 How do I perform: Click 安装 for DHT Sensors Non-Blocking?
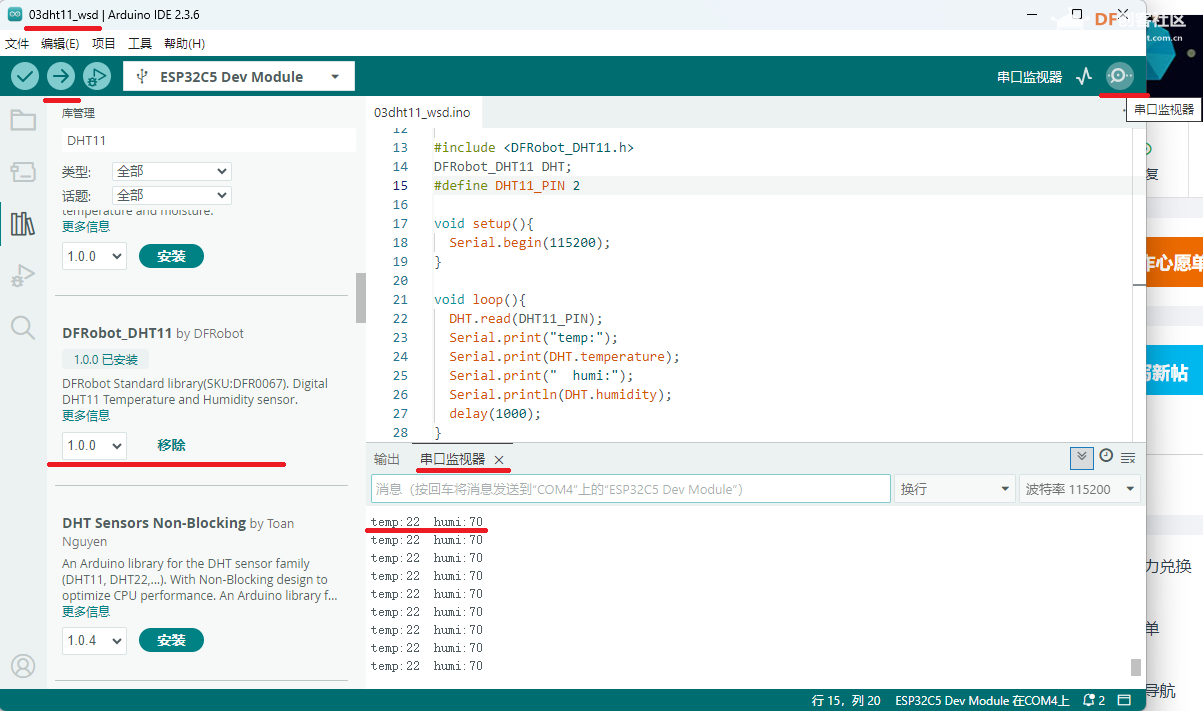[171, 640]
